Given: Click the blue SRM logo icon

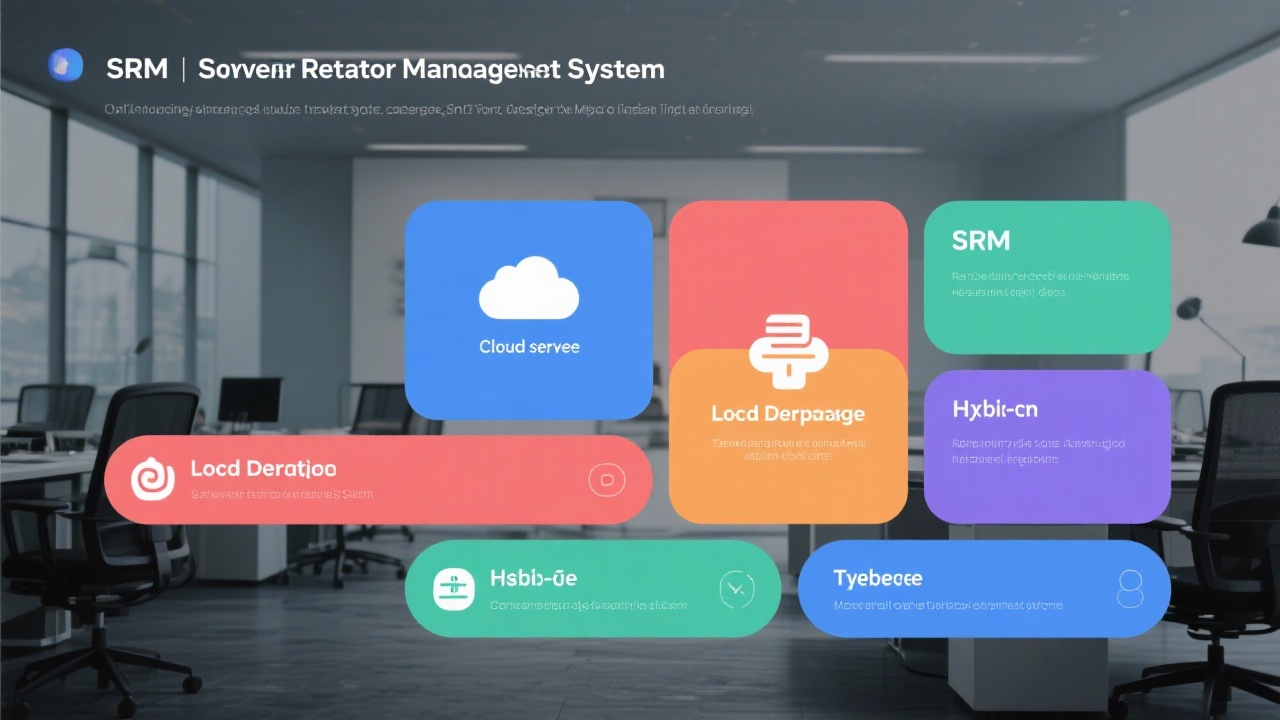Looking at the screenshot, I should tap(64, 65).
